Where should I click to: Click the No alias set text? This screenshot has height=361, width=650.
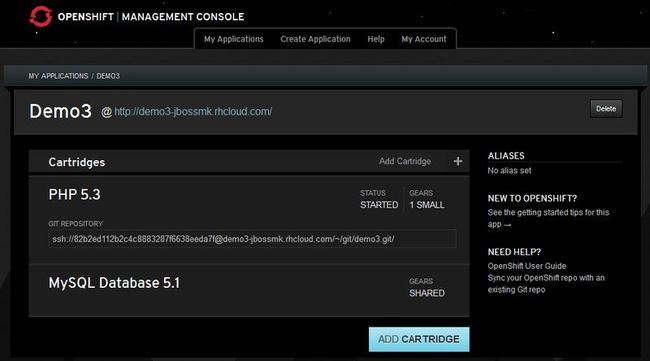click(x=509, y=170)
